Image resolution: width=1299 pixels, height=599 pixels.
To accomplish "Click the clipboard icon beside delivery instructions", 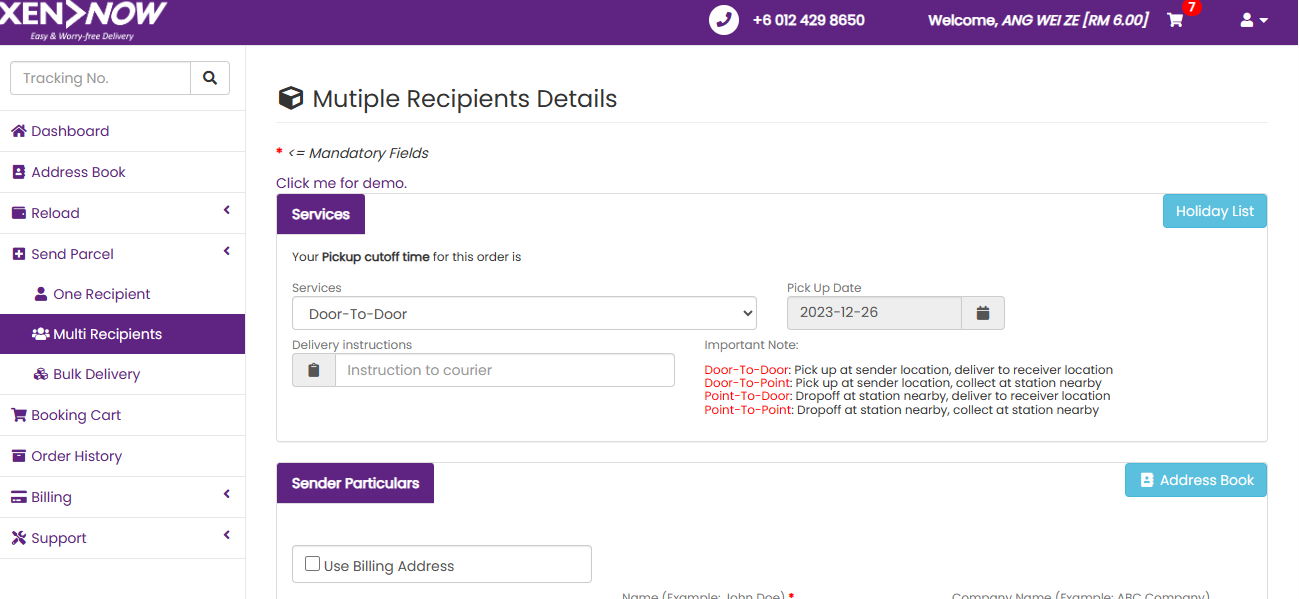I will 314,370.
